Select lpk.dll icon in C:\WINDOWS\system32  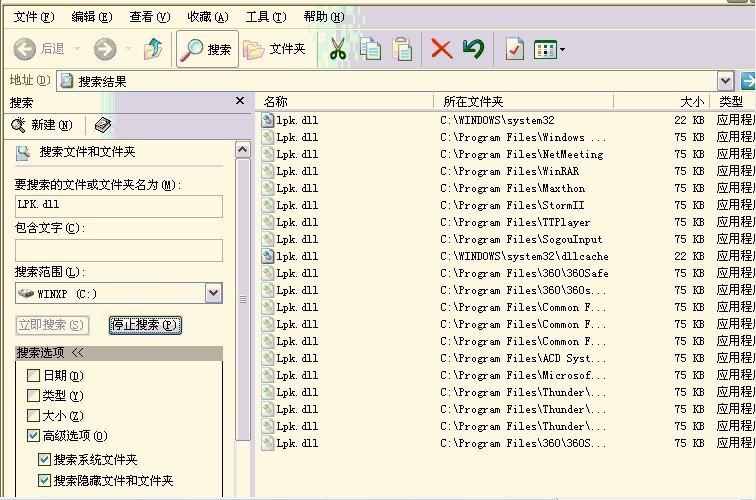268,120
